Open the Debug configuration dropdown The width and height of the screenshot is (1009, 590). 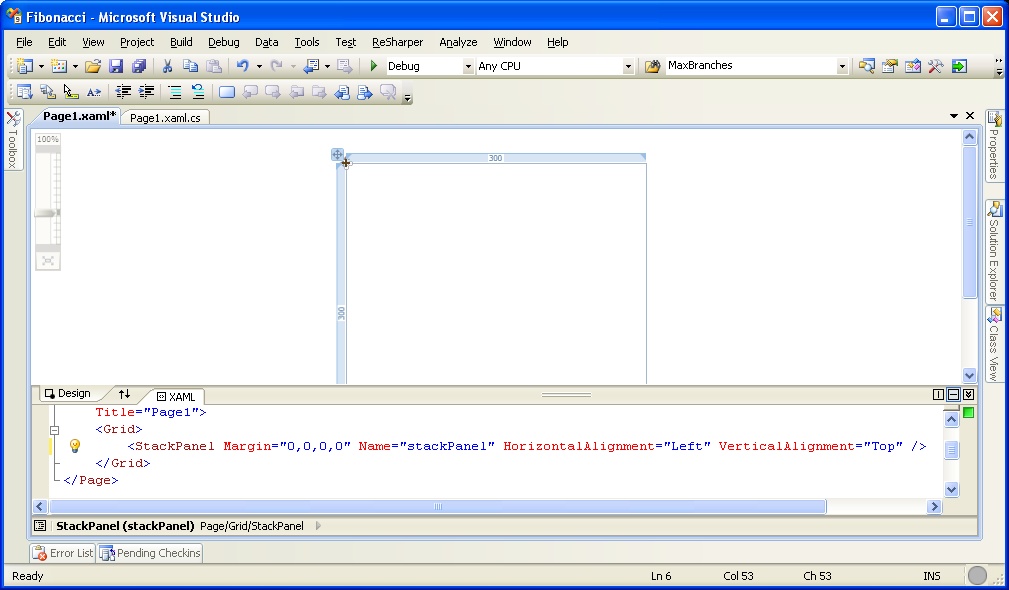coord(468,66)
